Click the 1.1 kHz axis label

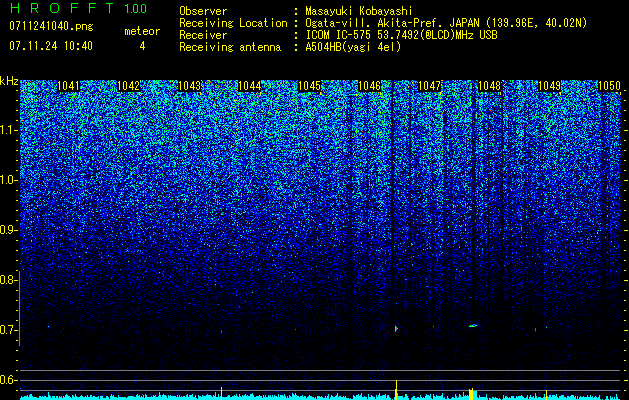click(8, 130)
